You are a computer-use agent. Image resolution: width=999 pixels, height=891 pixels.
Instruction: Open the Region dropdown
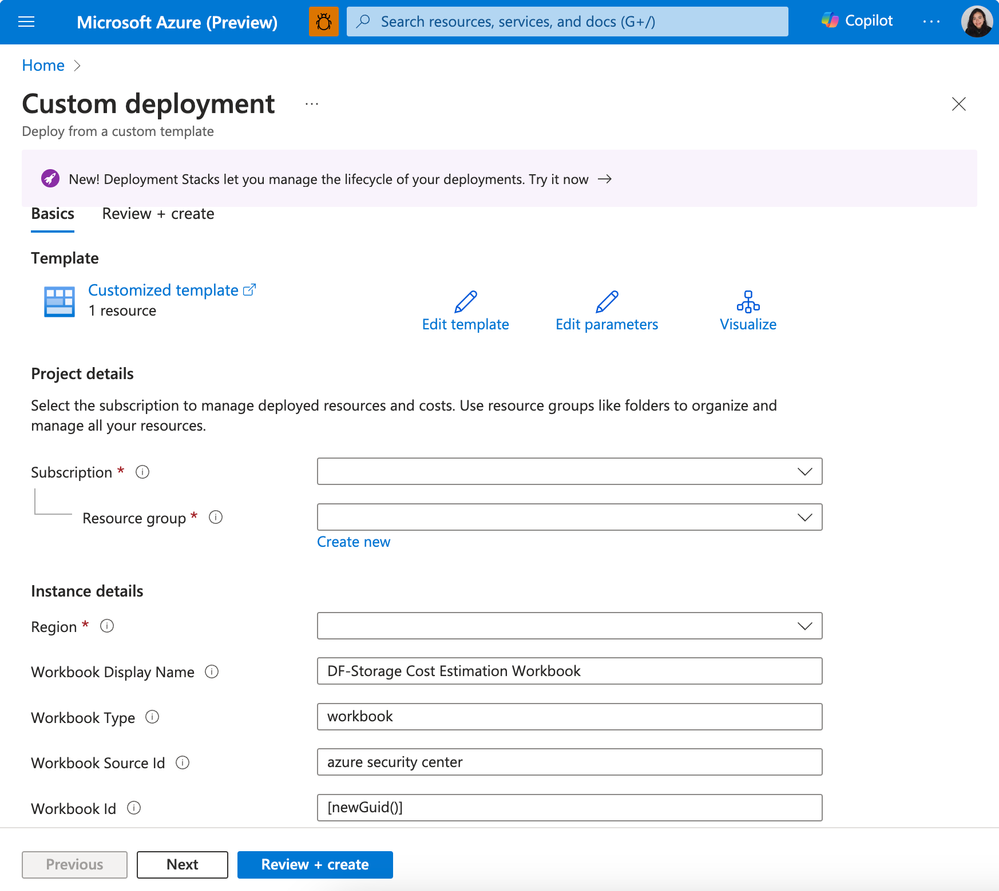570,626
